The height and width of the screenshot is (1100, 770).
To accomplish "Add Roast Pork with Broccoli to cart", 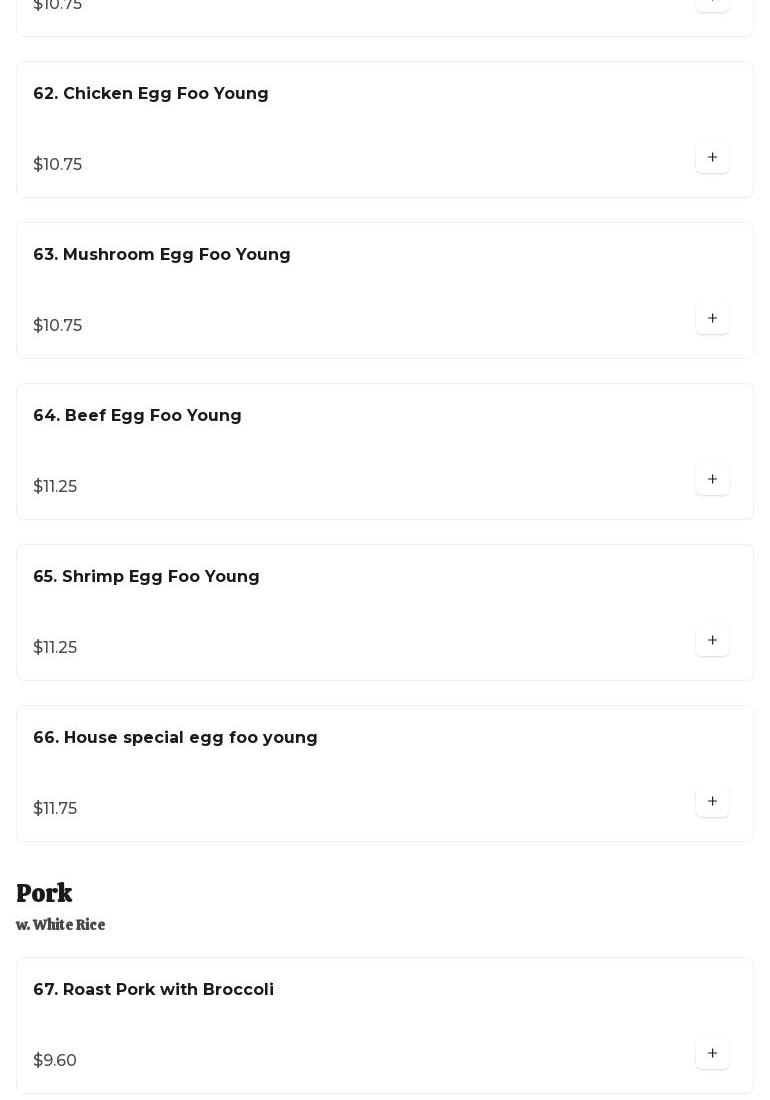I will (712, 1053).
